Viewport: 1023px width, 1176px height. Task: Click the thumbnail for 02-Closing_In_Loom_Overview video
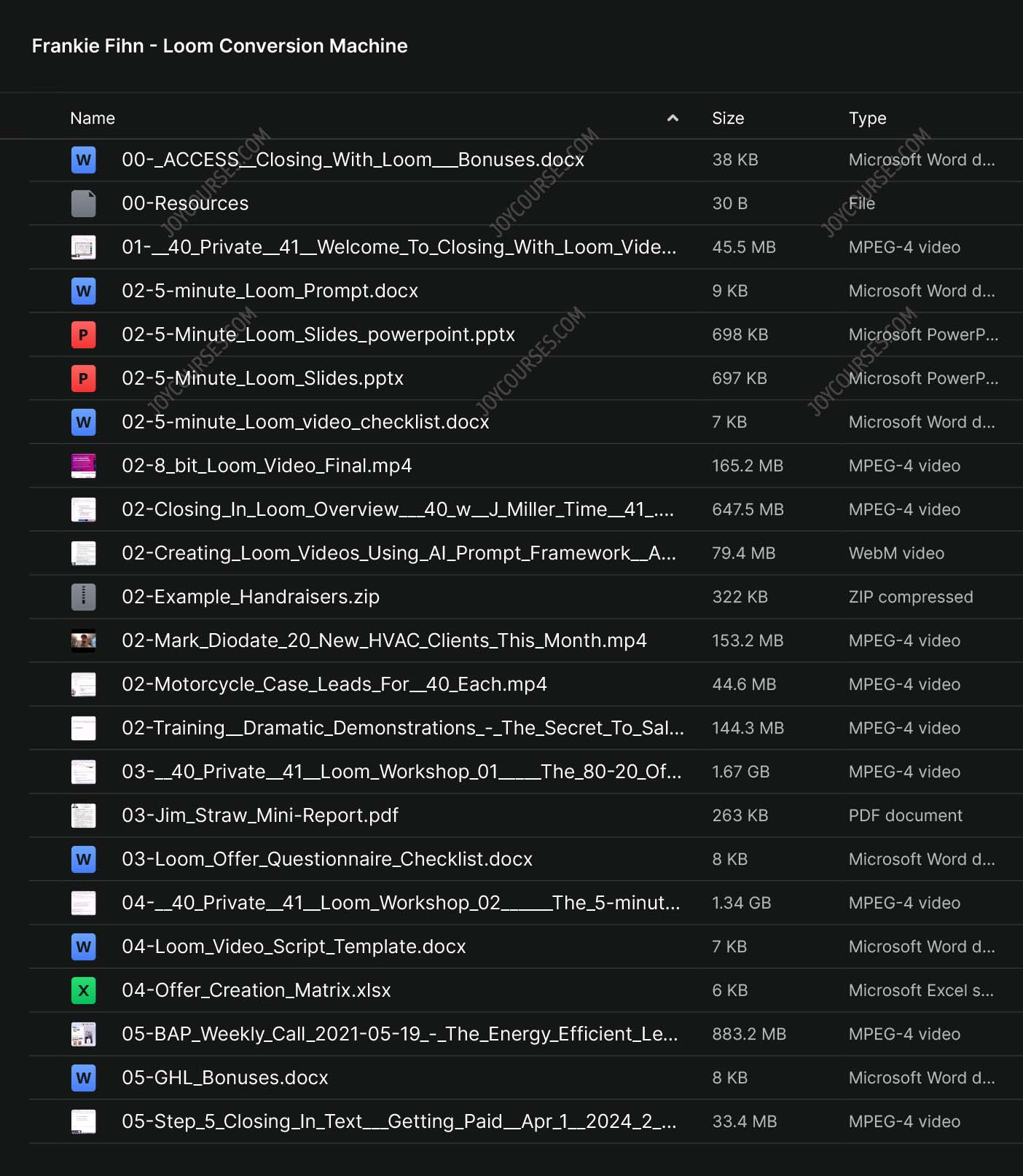[x=83, y=509]
